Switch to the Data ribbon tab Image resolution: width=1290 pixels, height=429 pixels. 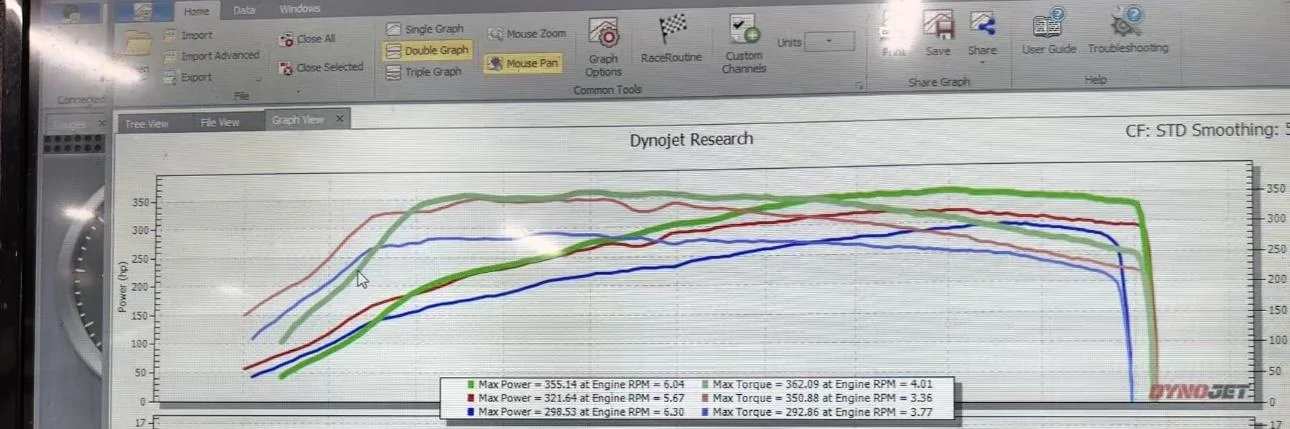(x=244, y=10)
